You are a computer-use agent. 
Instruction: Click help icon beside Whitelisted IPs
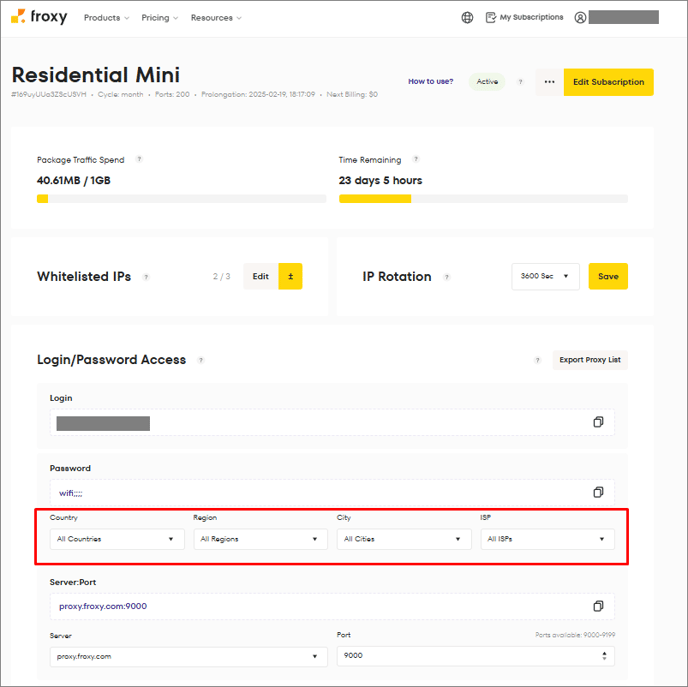pos(146,277)
